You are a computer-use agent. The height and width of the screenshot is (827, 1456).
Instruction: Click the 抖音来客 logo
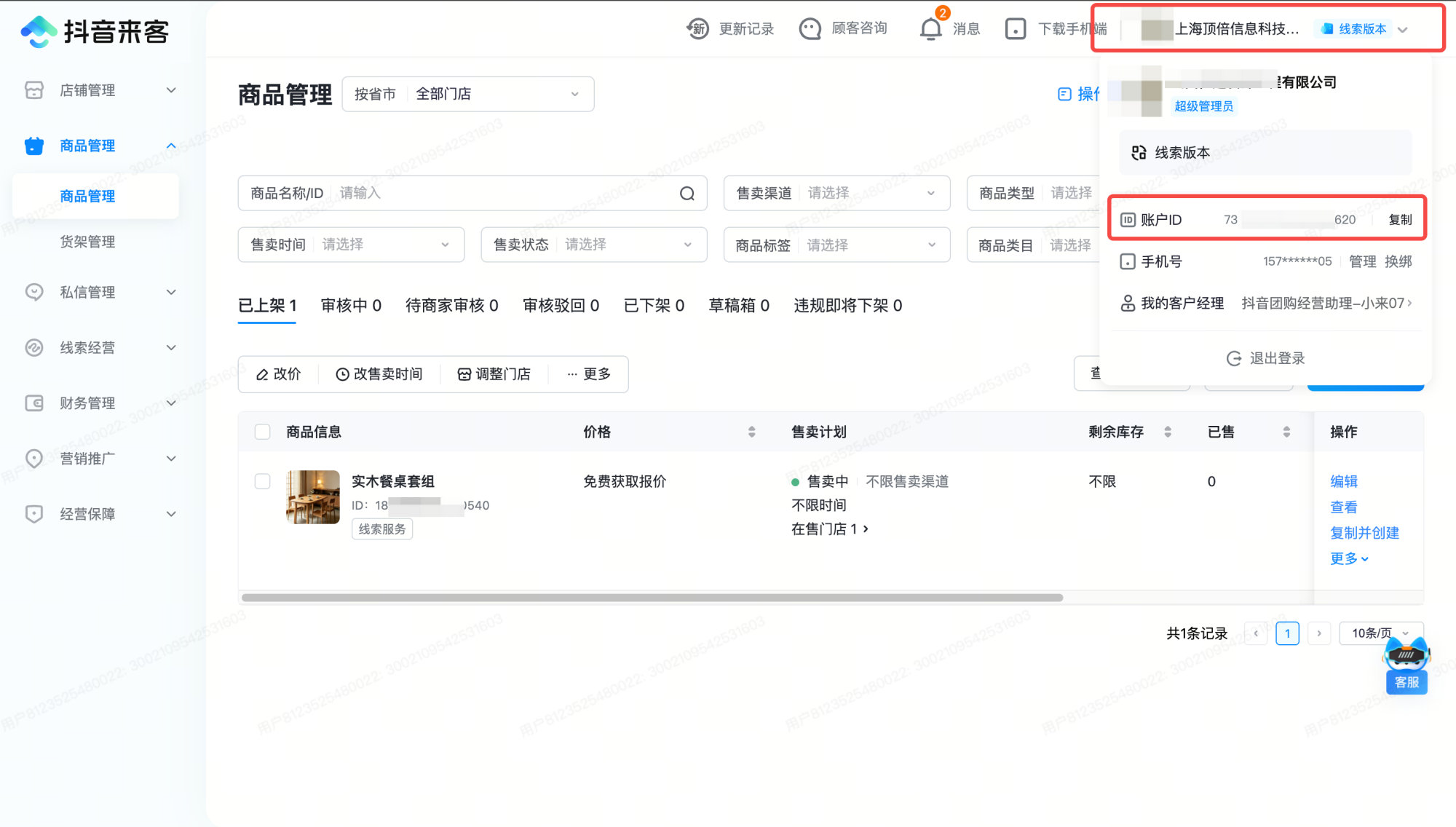pyautogui.click(x=95, y=31)
